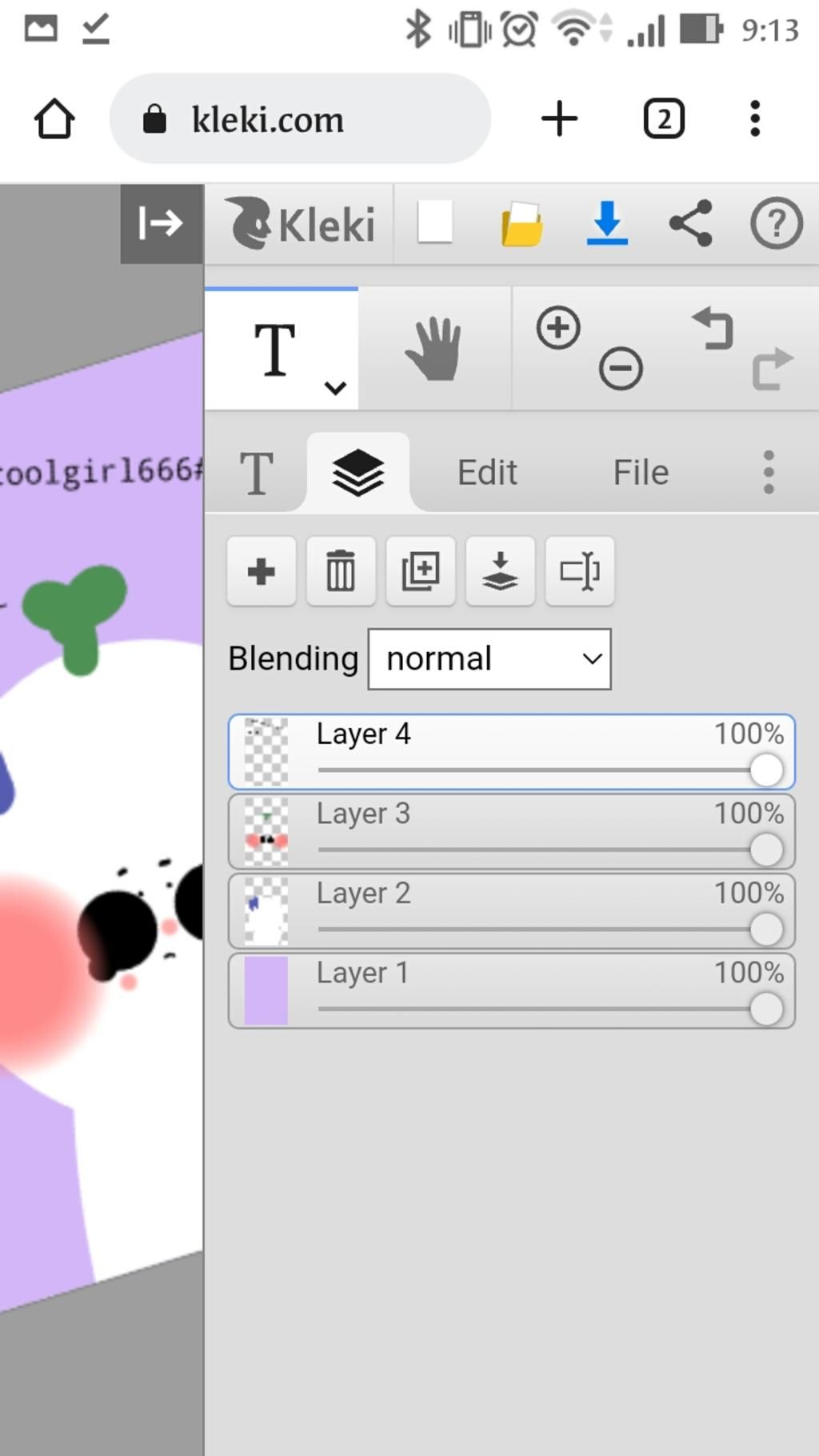Select the Layer 1 thumbnail
The width and height of the screenshot is (819, 1456).
pyautogui.click(x=266, y=990)
